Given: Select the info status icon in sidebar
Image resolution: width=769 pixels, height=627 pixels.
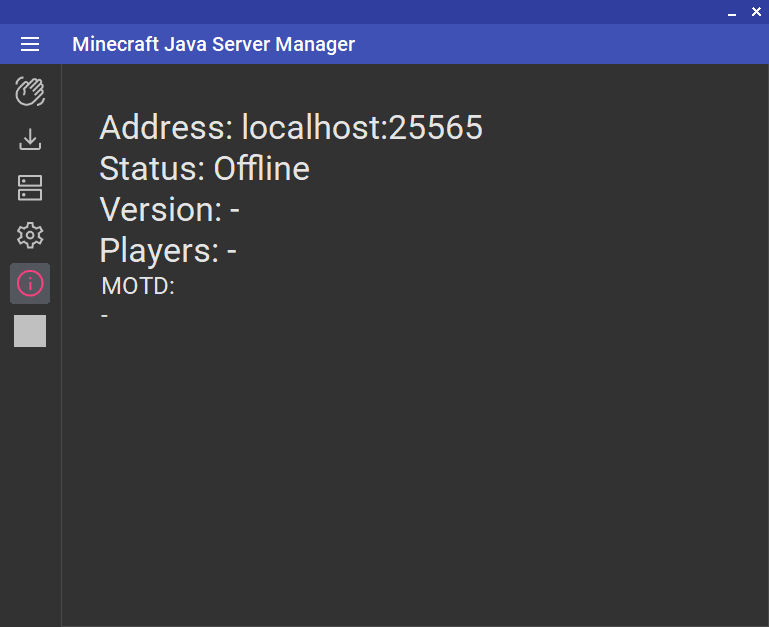Looking at the screenshot, I should click(x=30, y=284).
